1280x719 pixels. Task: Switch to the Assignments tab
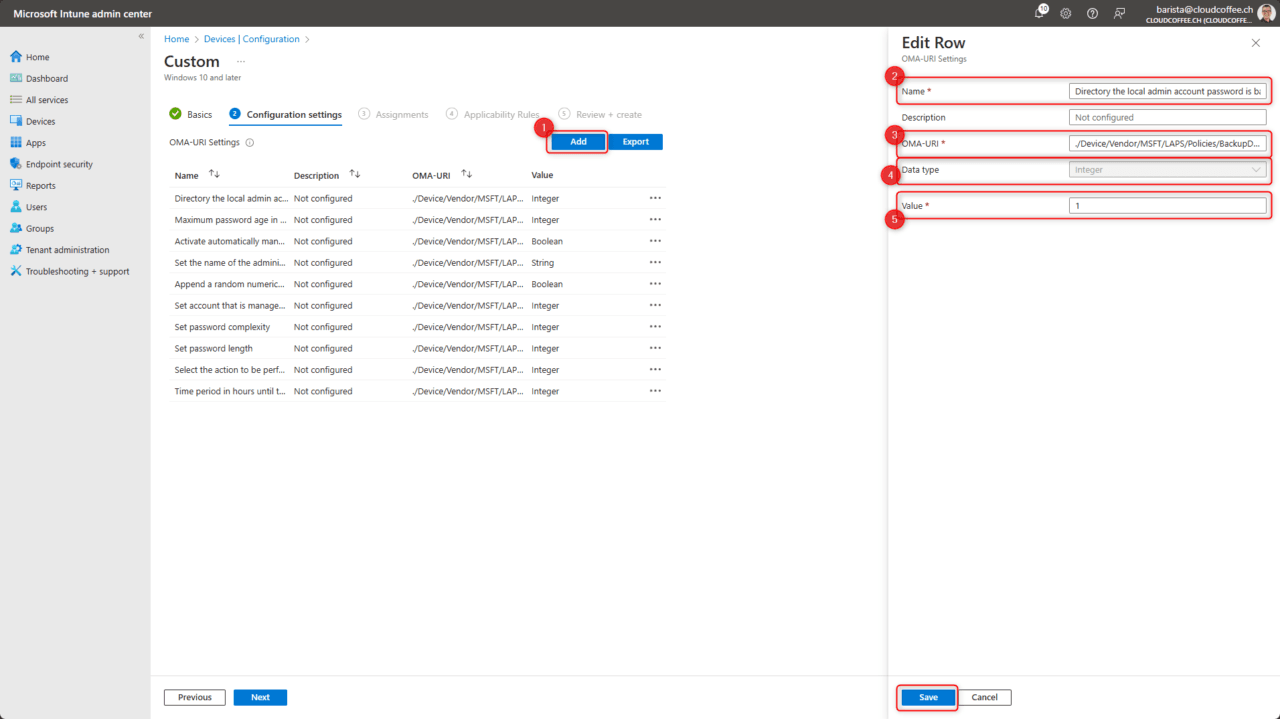[401, 114]
